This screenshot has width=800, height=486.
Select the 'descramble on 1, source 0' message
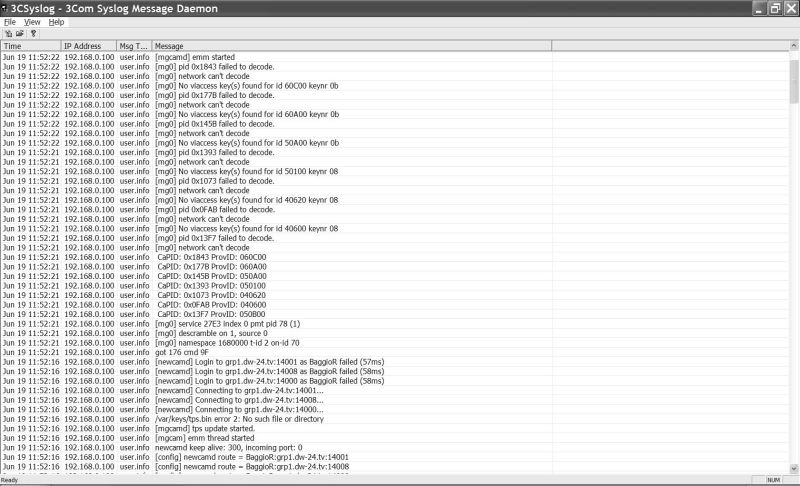coord(211,333)
